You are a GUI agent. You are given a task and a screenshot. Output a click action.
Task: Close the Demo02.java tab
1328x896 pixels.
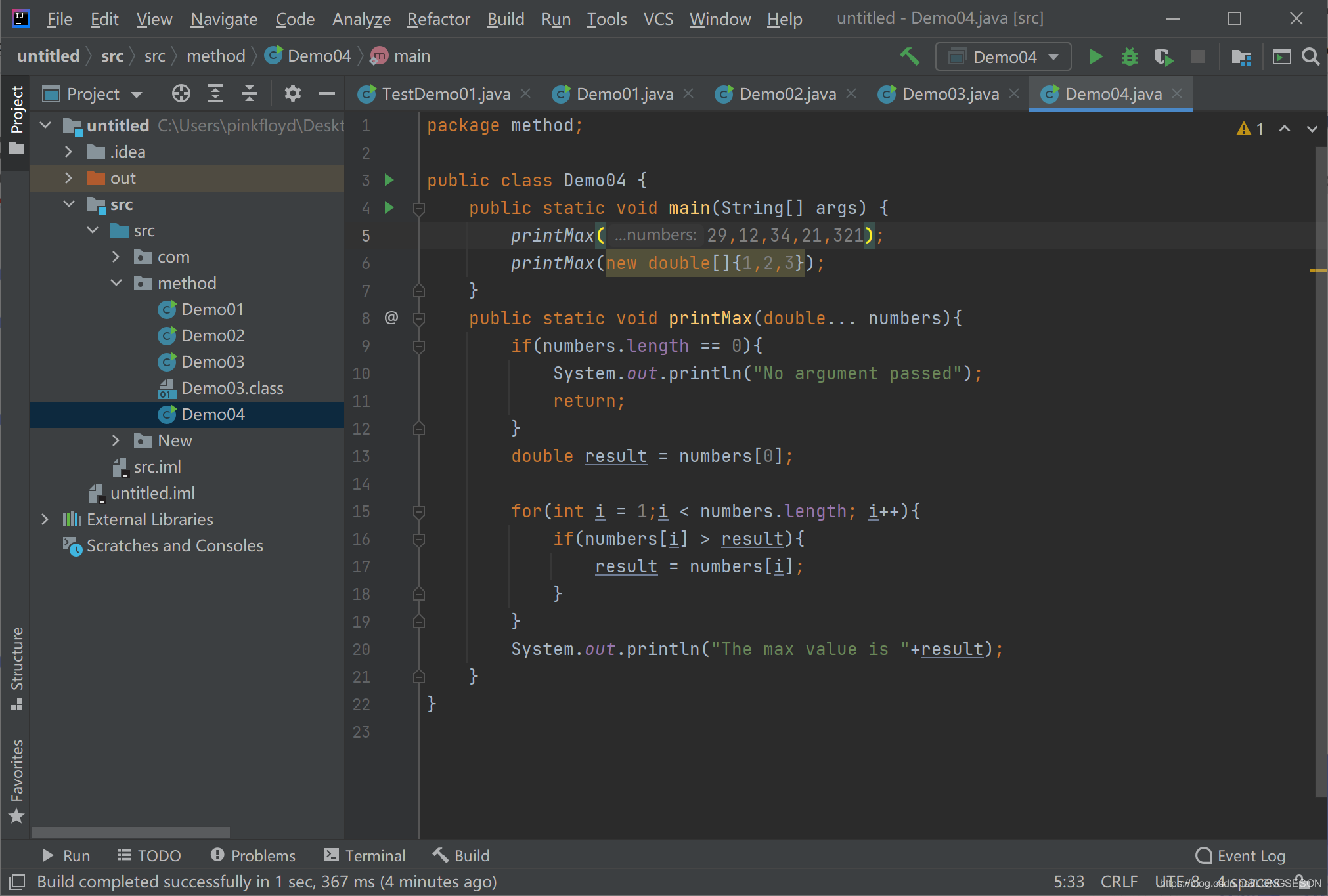coord(851,93)
